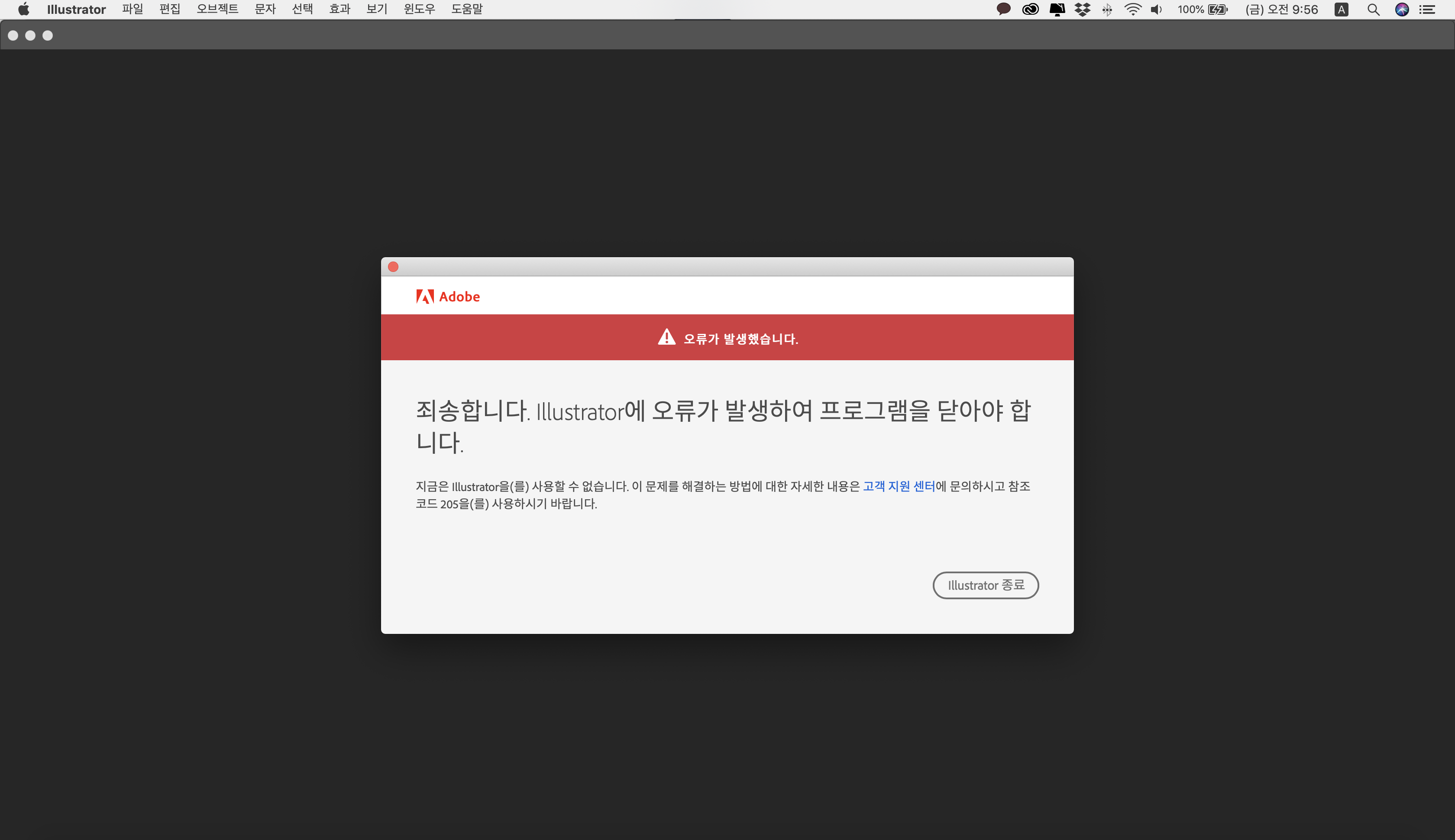Open the Apple menu
The height and width of the screenshot is (840, 1455).
point(23,9)
